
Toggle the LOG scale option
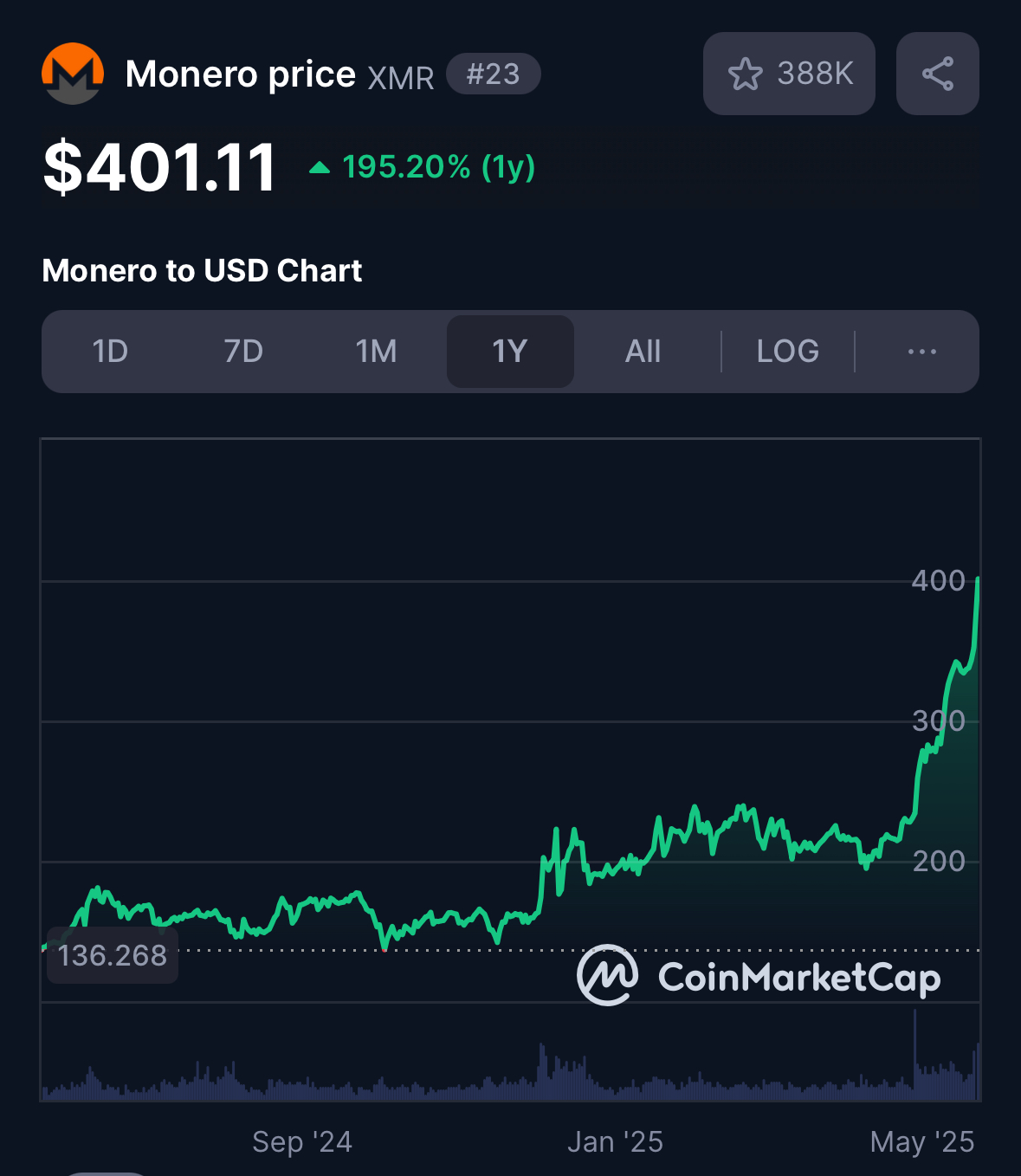coord(787,352)
